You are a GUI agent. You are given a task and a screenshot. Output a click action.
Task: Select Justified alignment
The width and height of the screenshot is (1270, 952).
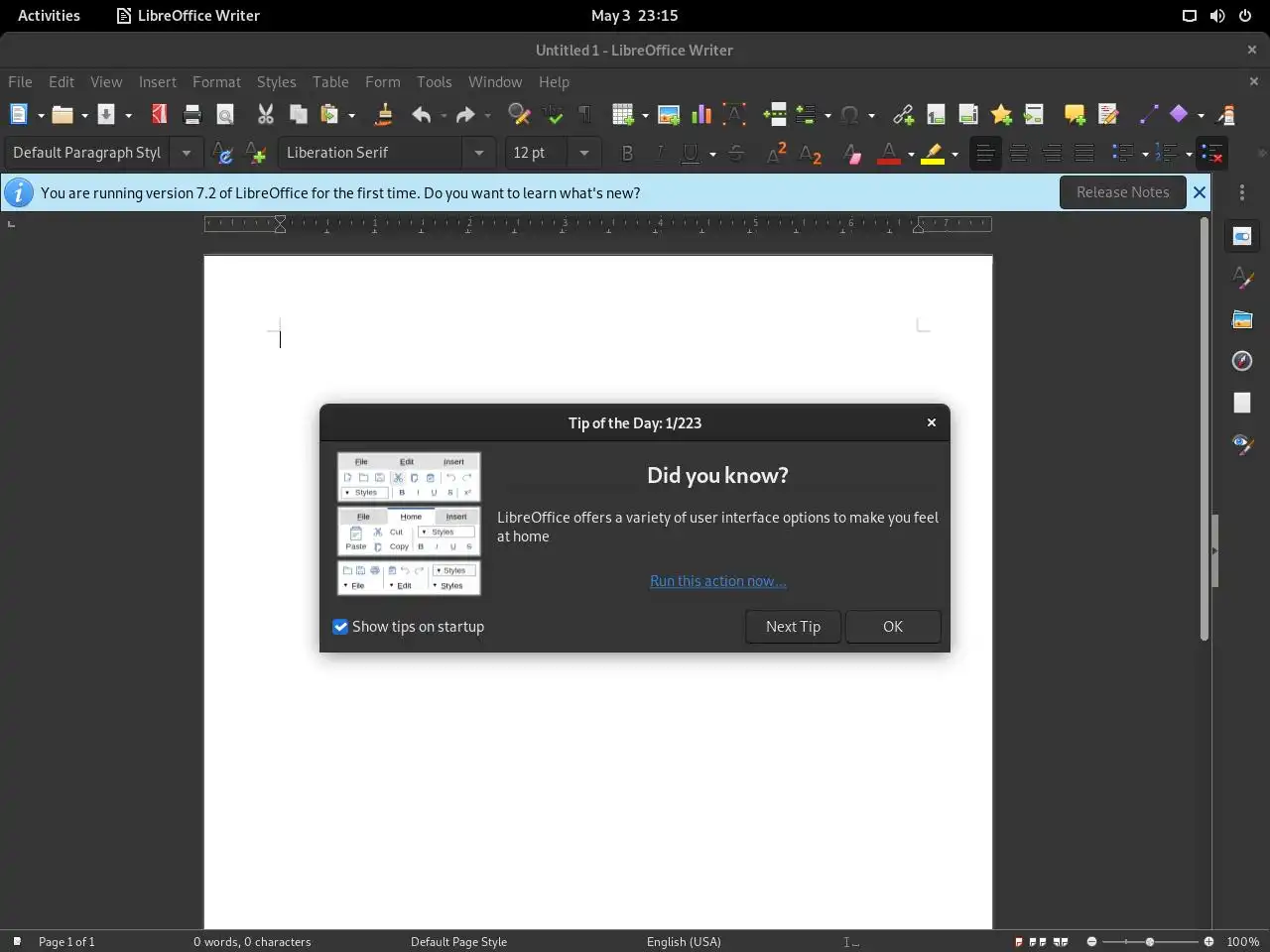1084,154
